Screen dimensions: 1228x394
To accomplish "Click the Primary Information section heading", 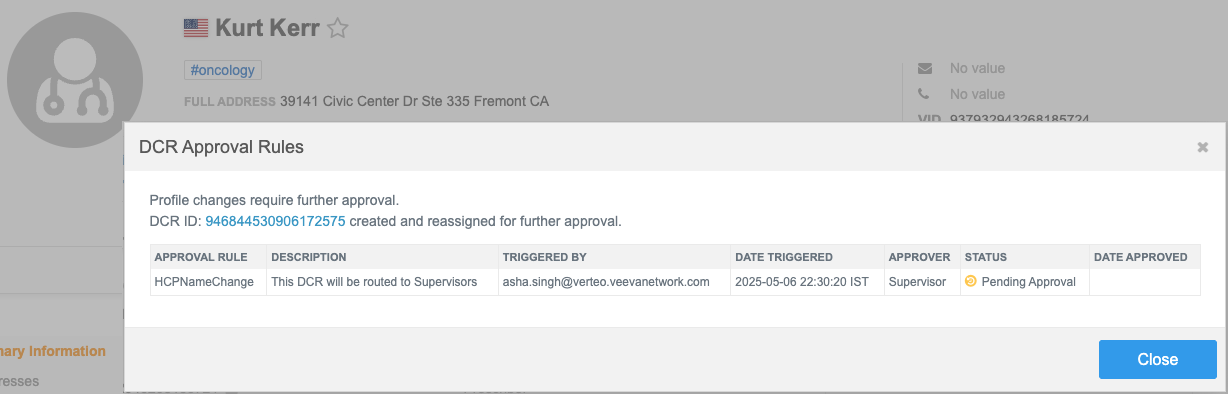I will [x=53, y=351].
